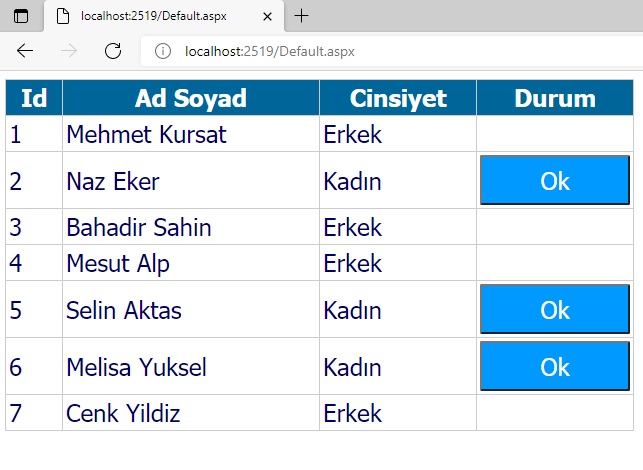Select the Cenk Yildiz name cell
Screen dimensions: 643x470
pyautogui.click(x=191, y=413)
